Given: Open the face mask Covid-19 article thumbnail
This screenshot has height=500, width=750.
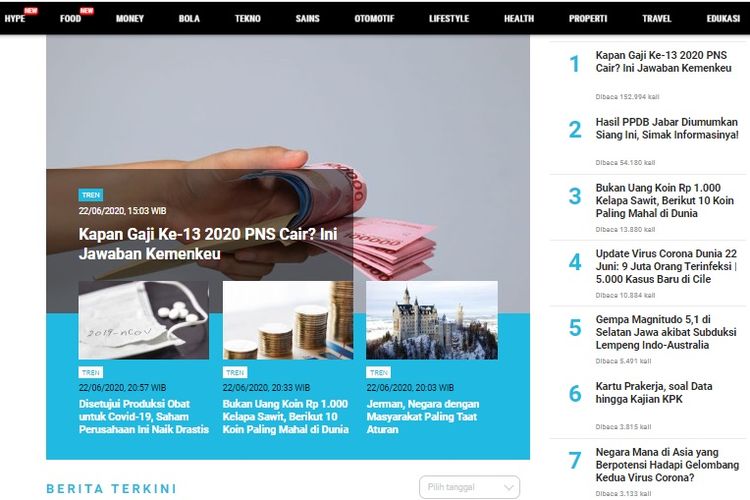Looking at the screenshot, I should coord(143,320).
